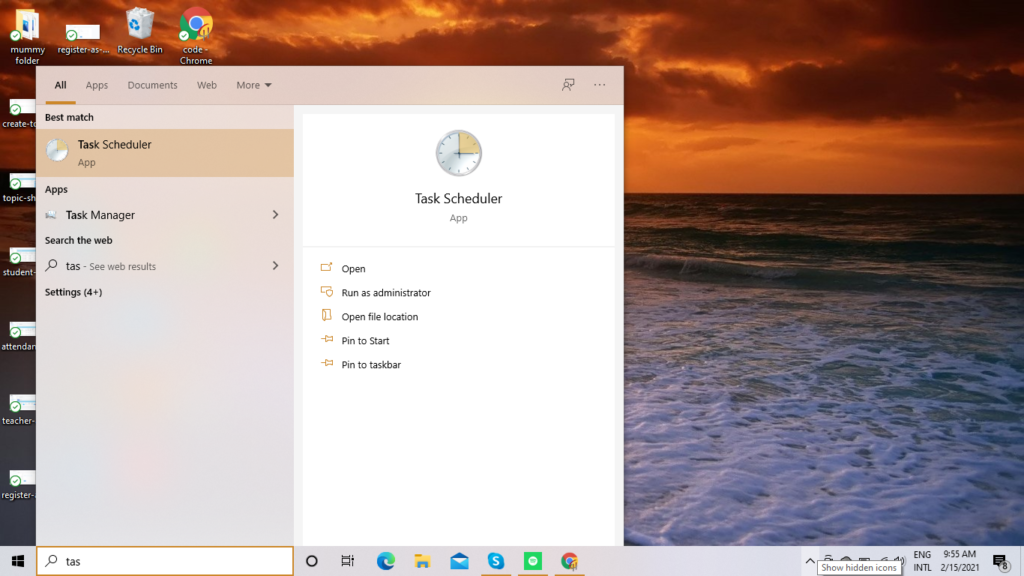Click the web search magnifier beside 'tas'
The height and width of the screenshot is (576, 1024).
pyautogui.click(x=51, y=266)
